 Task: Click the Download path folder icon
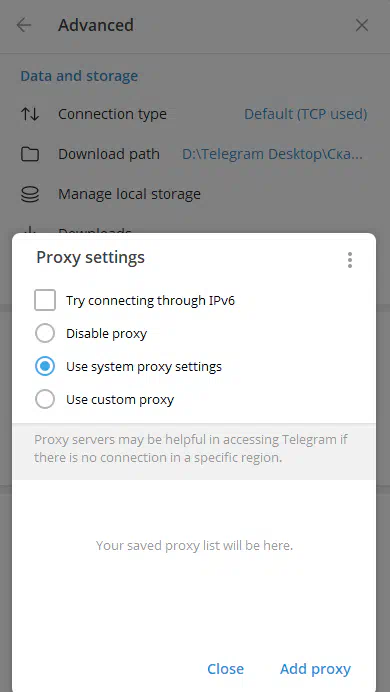pyautogui.click(x=30, y=154)
